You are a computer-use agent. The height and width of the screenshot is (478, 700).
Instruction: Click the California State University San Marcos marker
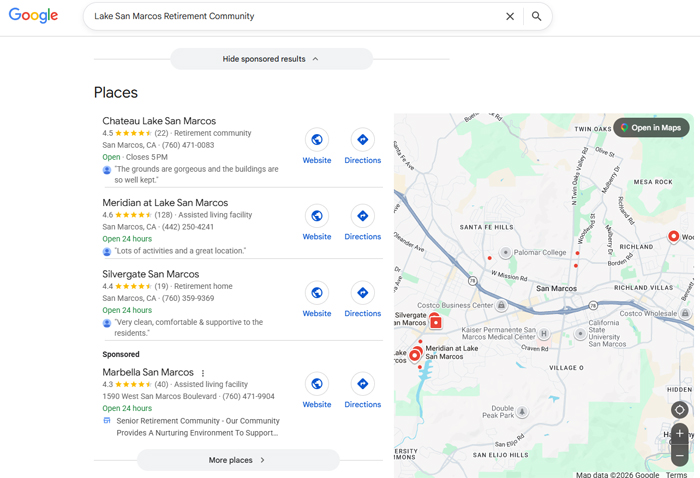(580, 333)
